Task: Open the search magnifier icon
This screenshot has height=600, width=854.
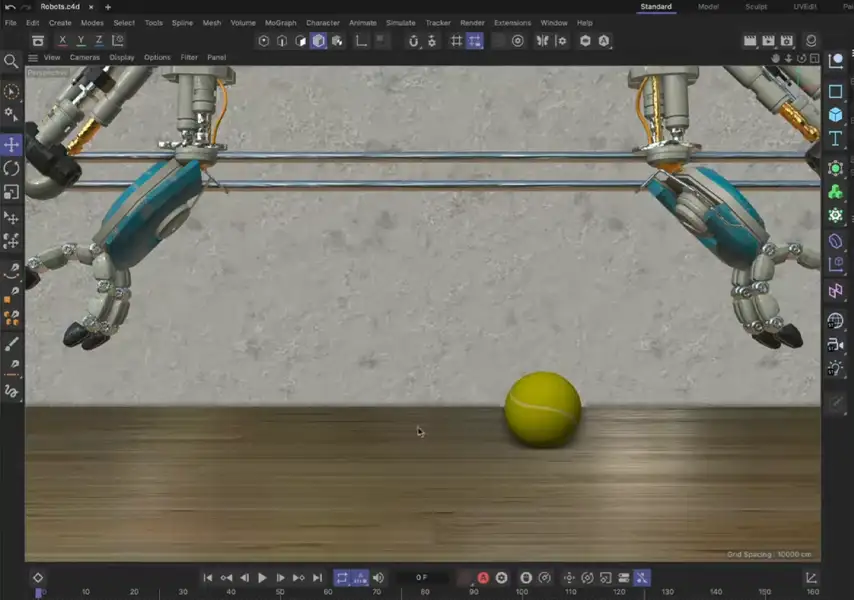Action: pyautogui.click(x=11, y=61)
